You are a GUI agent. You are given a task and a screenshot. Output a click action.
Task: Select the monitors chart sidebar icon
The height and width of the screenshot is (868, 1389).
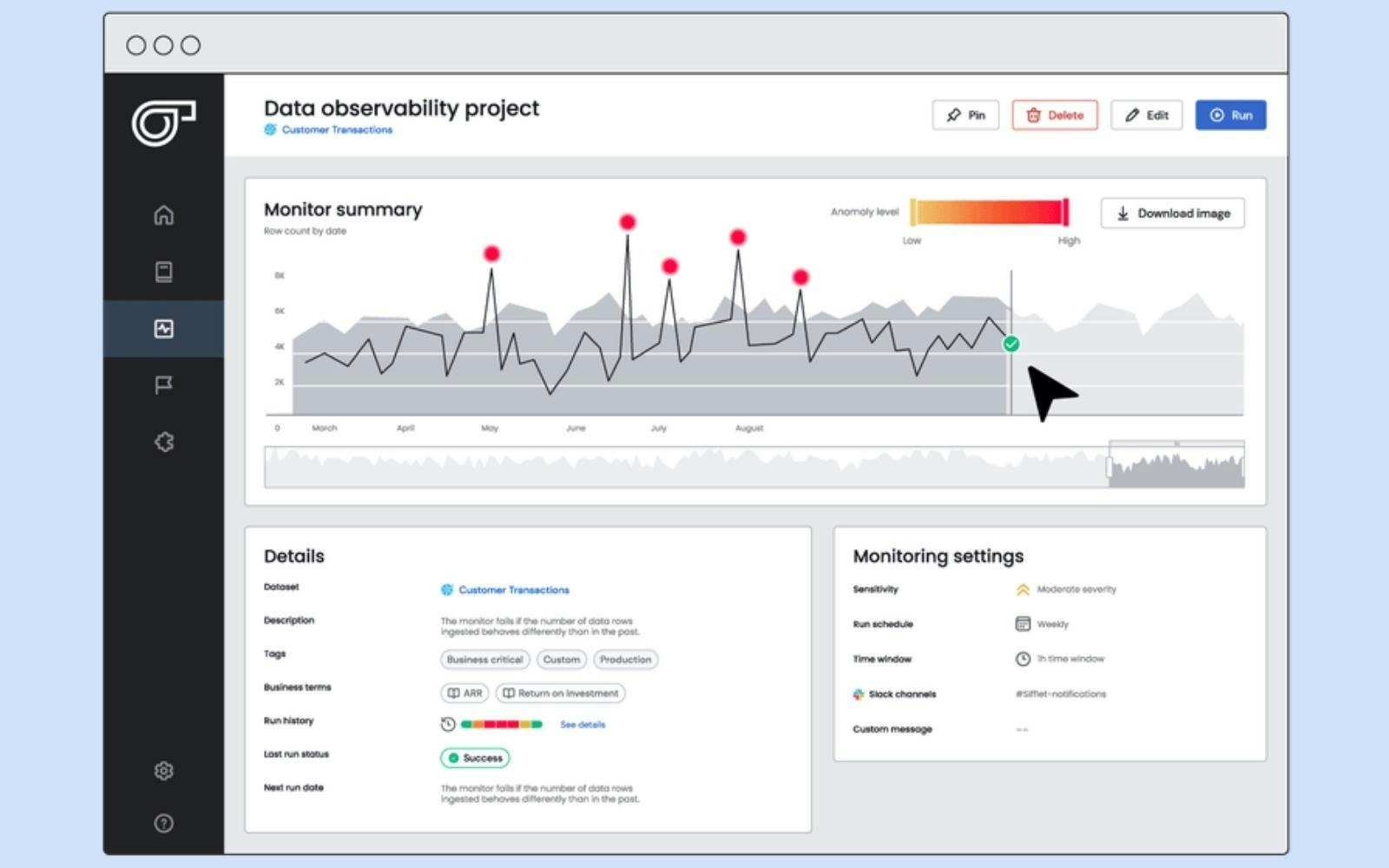163,328
